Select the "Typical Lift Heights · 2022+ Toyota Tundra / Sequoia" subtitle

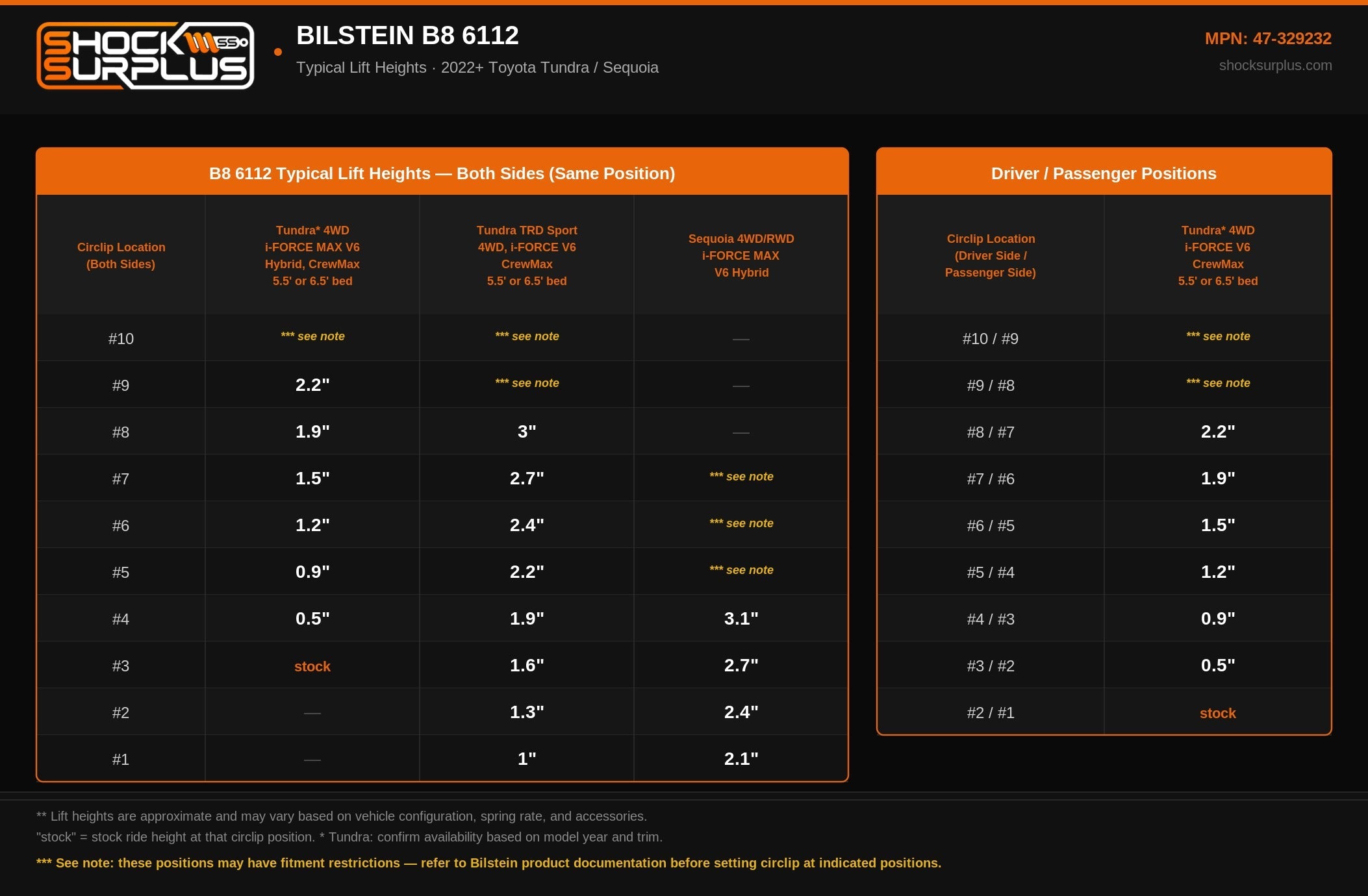point(477,68)
